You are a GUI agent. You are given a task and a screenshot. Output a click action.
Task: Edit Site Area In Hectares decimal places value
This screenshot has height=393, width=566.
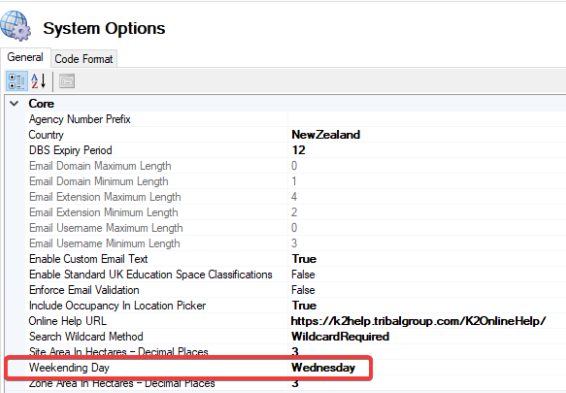[295, 351]
